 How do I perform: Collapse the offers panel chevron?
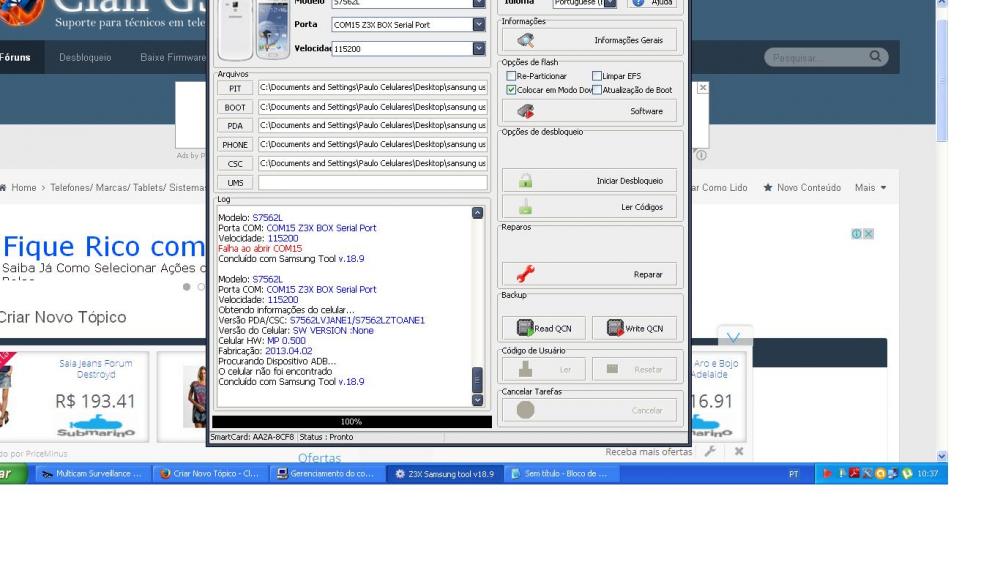tap(733, 337)
